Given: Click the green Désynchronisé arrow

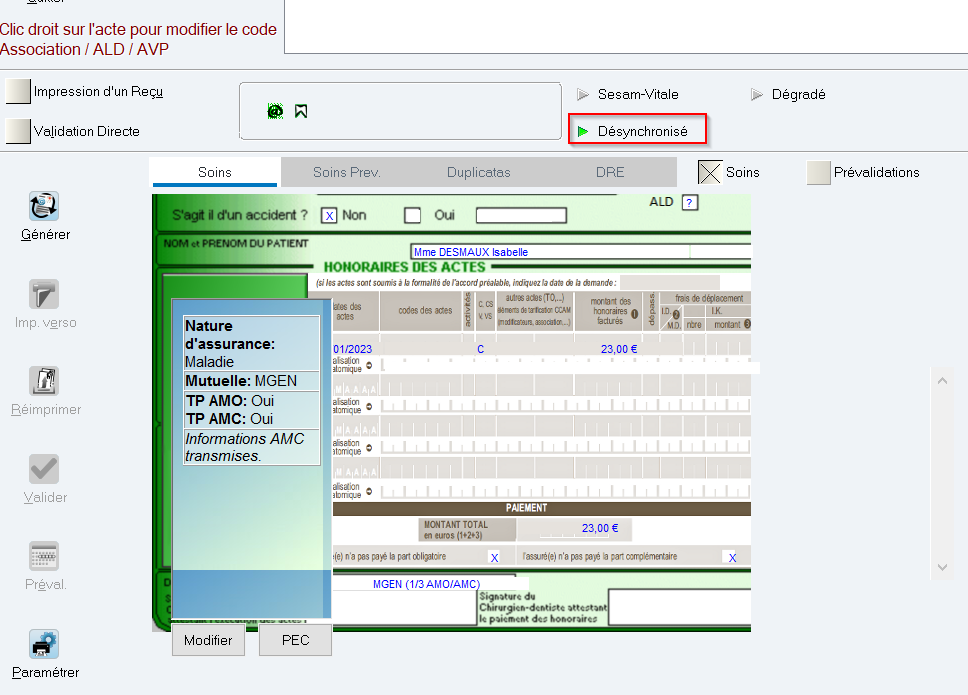Looking at the screenshot, I should click(583, 131).
